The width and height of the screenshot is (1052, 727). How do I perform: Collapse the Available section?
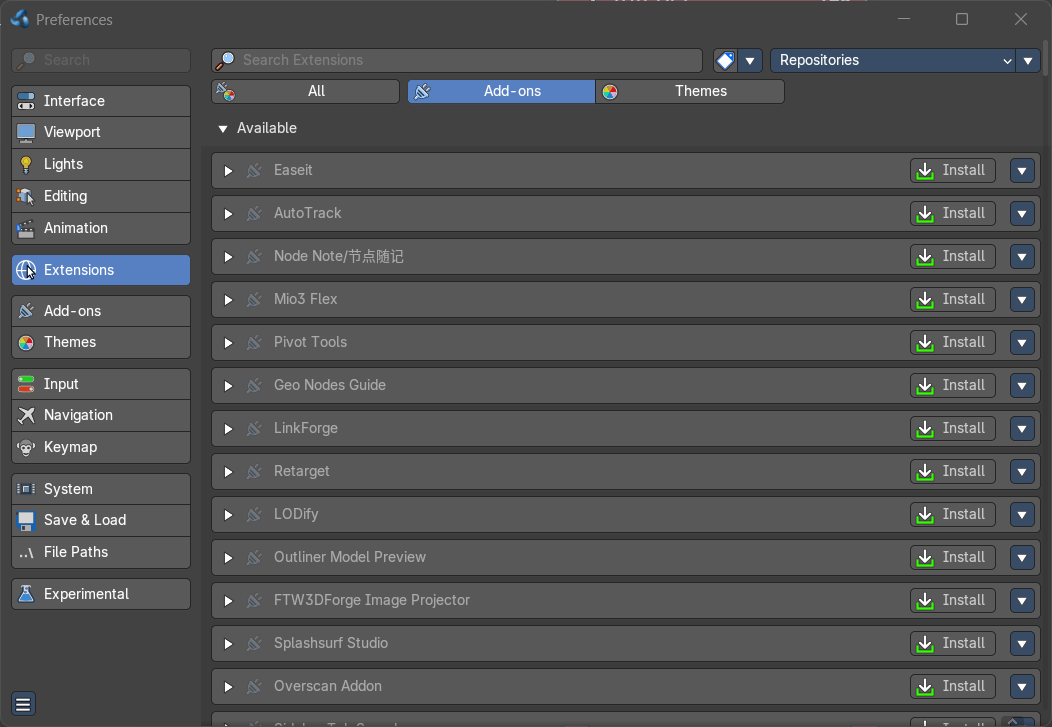pos(223,129)
